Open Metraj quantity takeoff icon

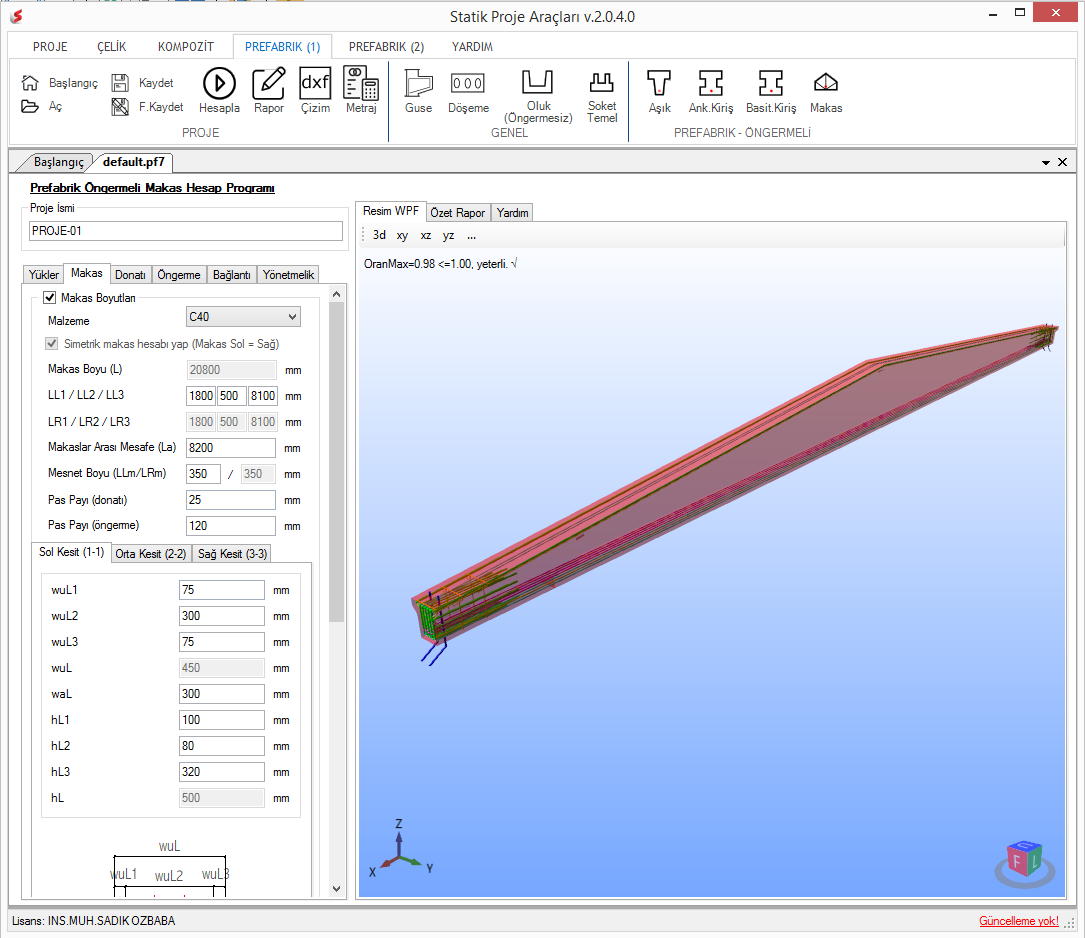click(361, 83)
